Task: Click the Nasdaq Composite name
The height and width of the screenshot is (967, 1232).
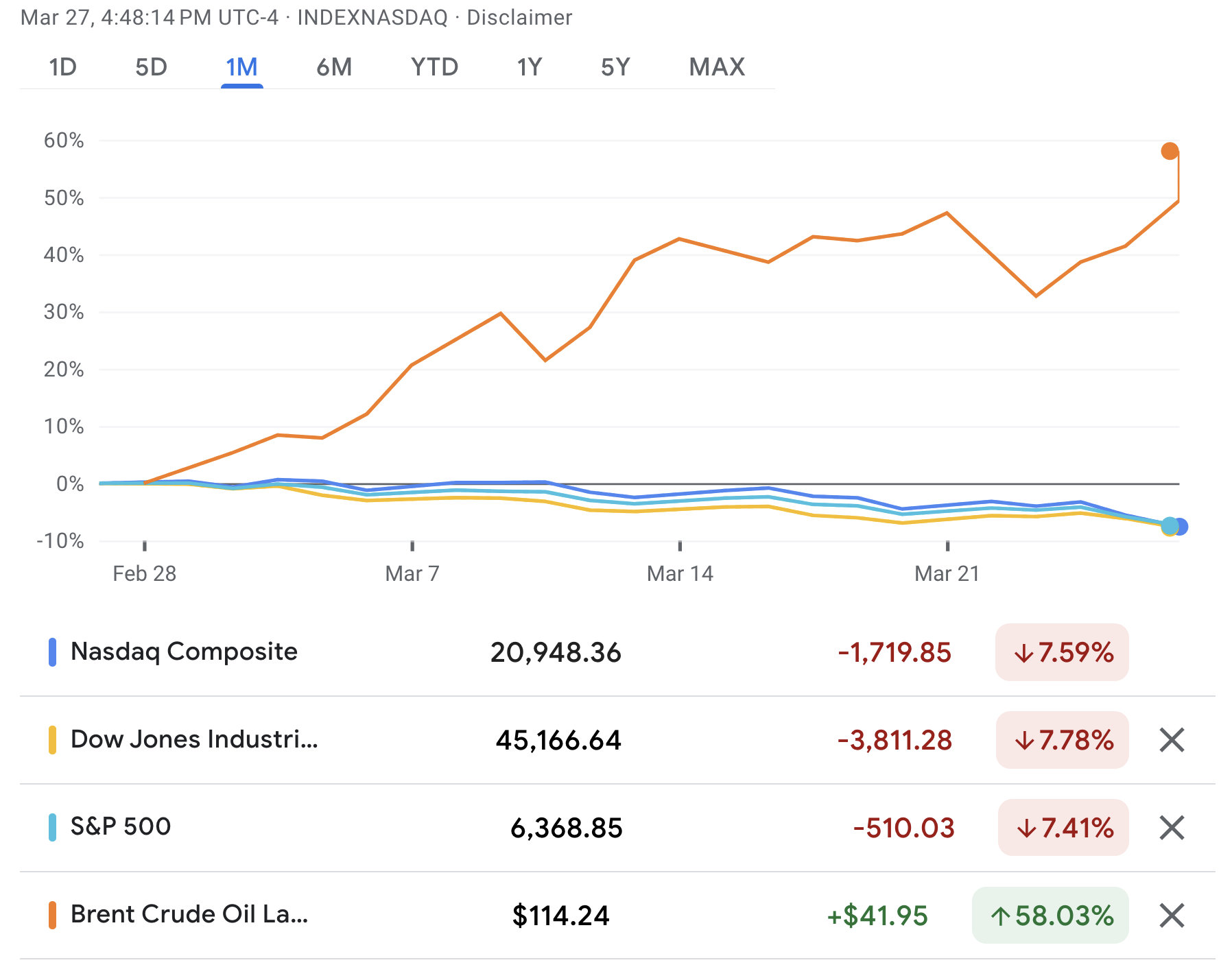Action: pos(184,652)
